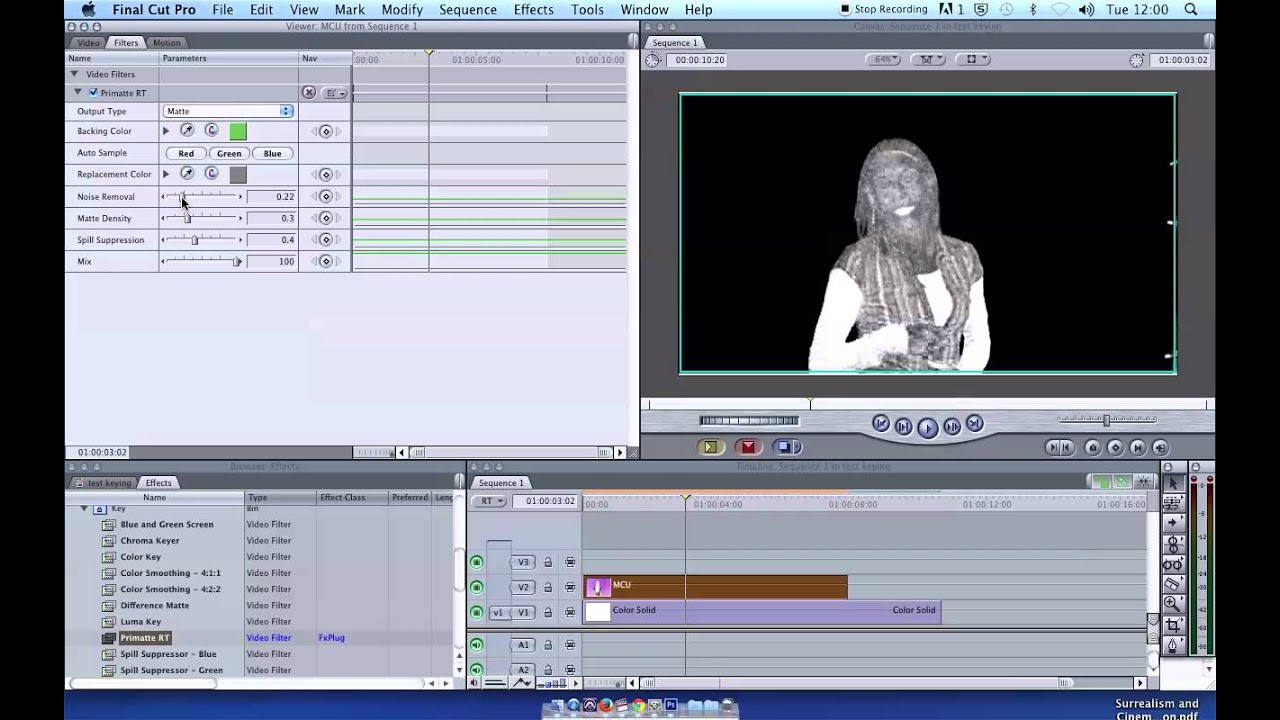Switch to the Motion tab in Viewer

[x=166, y=43]
